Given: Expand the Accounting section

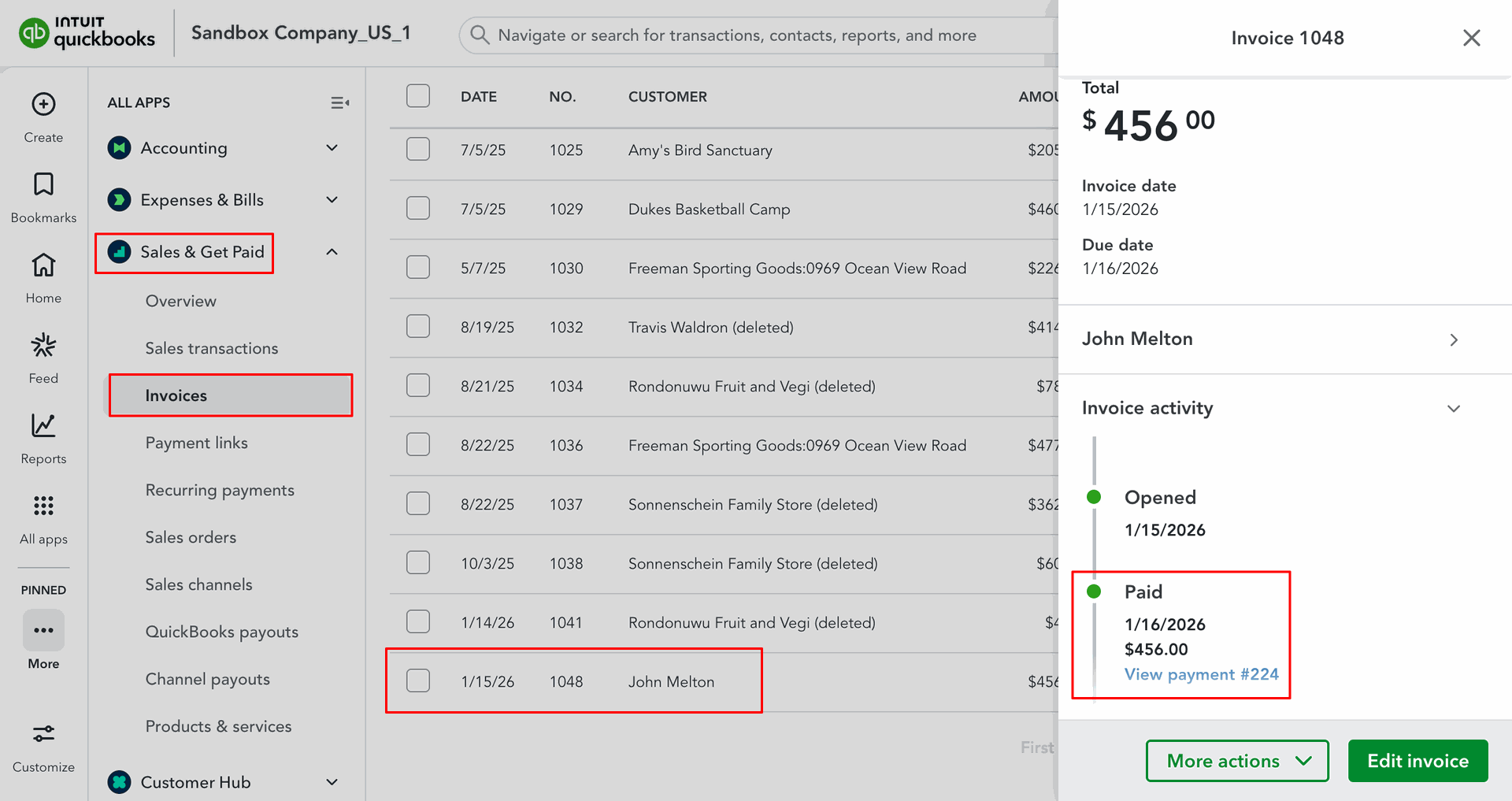Looking at the screenshot, I should pyautogui.click(x=332, y=148).
